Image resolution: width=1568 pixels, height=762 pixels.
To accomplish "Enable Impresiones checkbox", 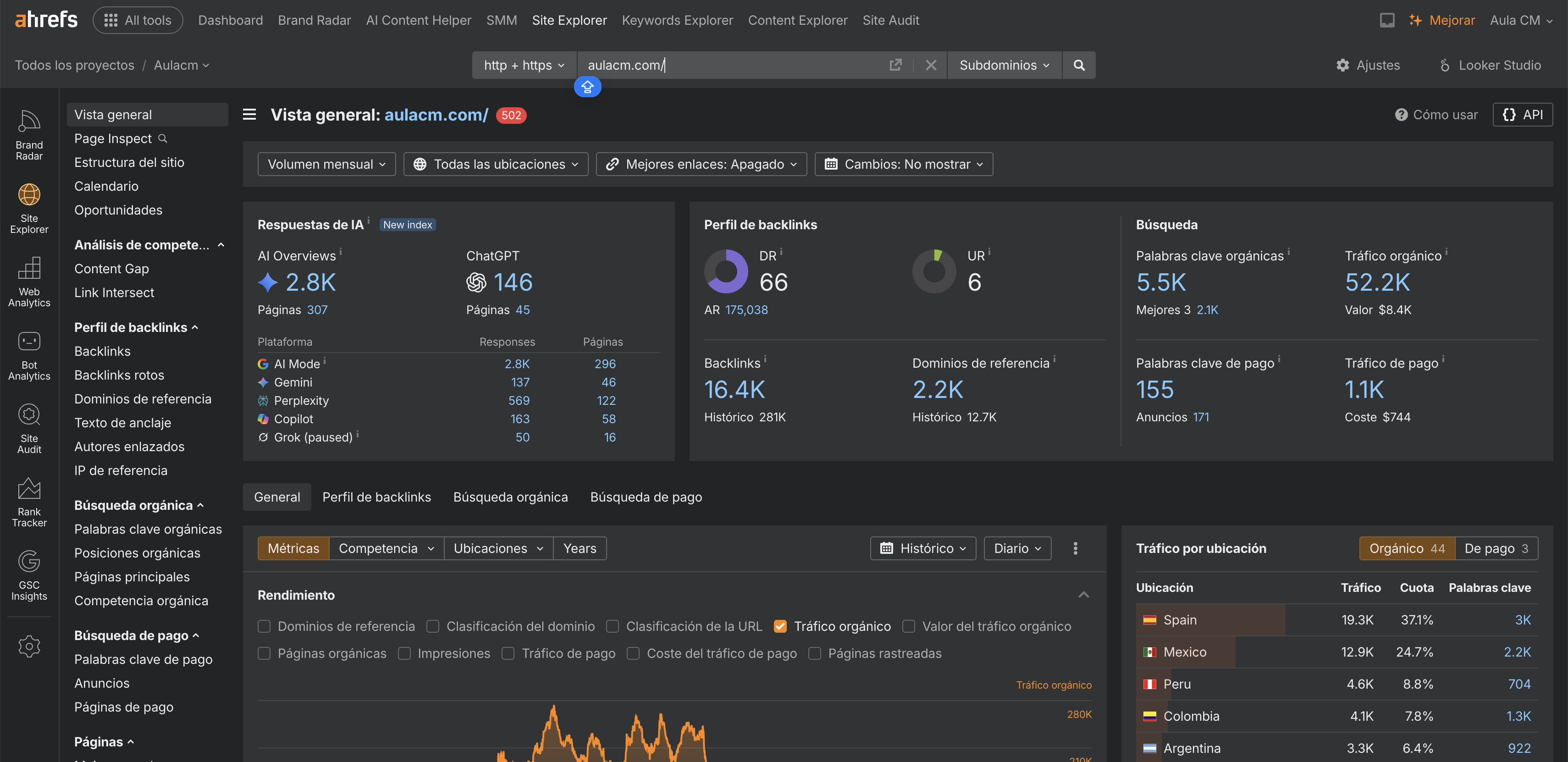I will (x=404, y=654).
